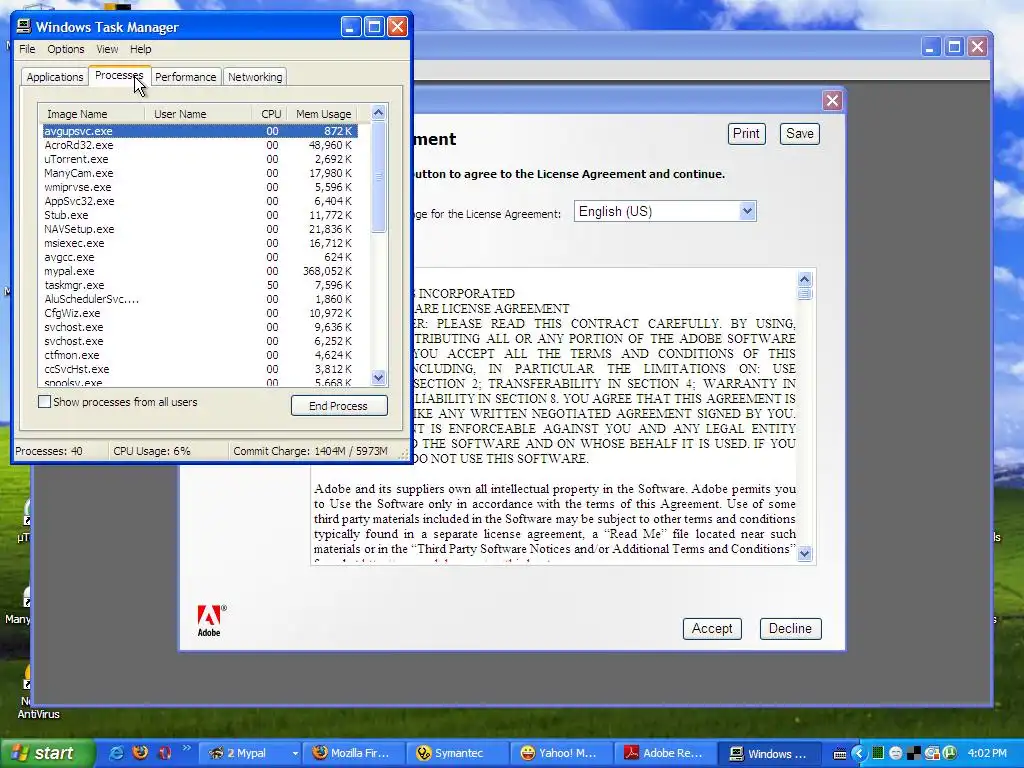Click process list scrollbar up arrow
The height and width of the screenshot is (768, 1024).
tap(378, 113)
